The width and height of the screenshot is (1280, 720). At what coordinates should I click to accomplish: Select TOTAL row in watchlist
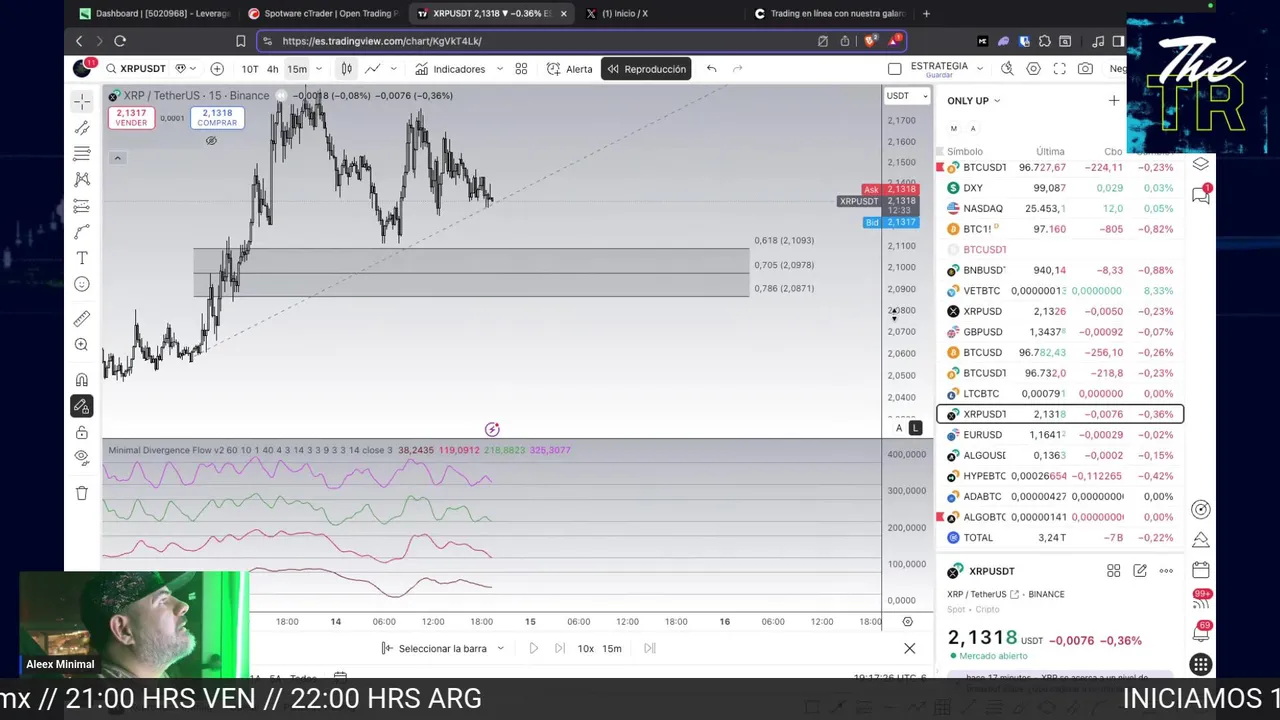[1060, 538]
